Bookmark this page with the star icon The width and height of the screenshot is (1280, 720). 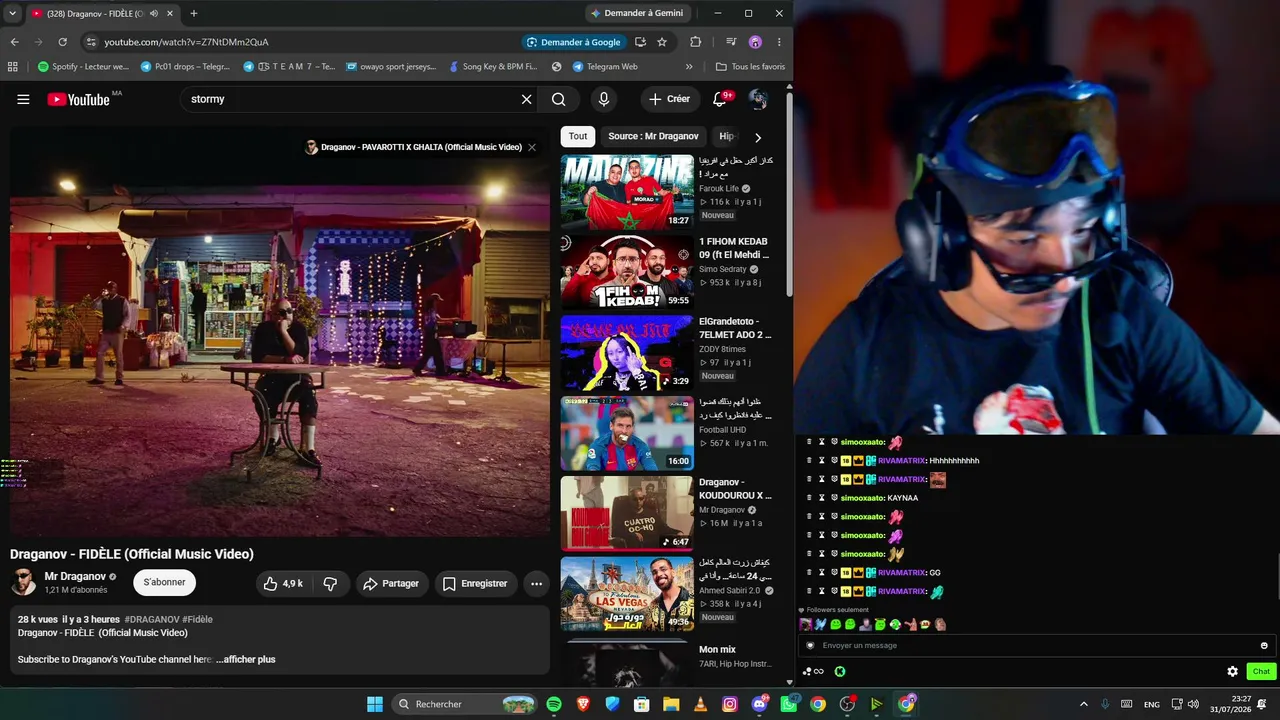[x=662, y=42]
